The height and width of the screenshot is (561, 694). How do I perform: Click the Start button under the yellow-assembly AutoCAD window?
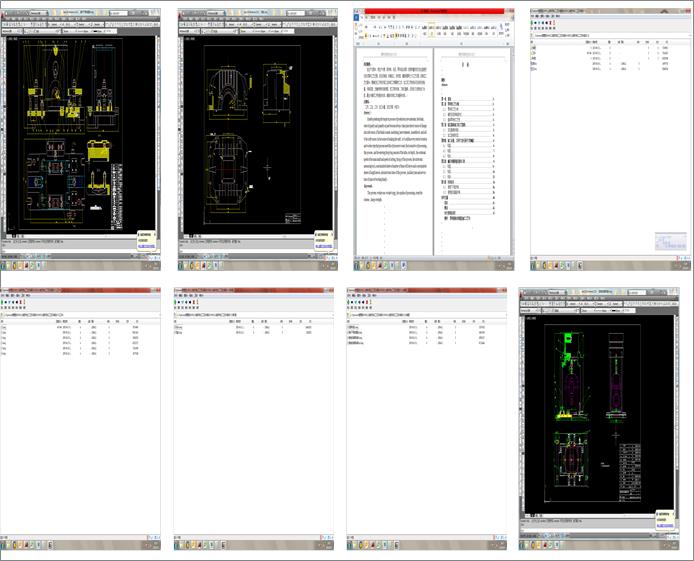[4, 265]
